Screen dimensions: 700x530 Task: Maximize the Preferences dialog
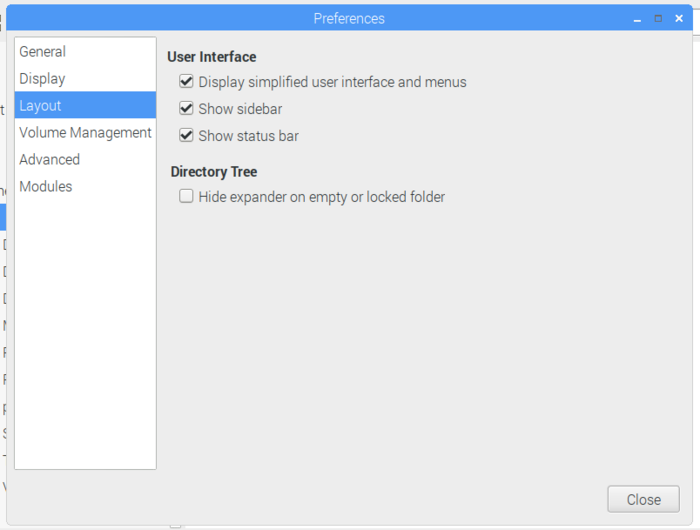[x=658, y=18]
